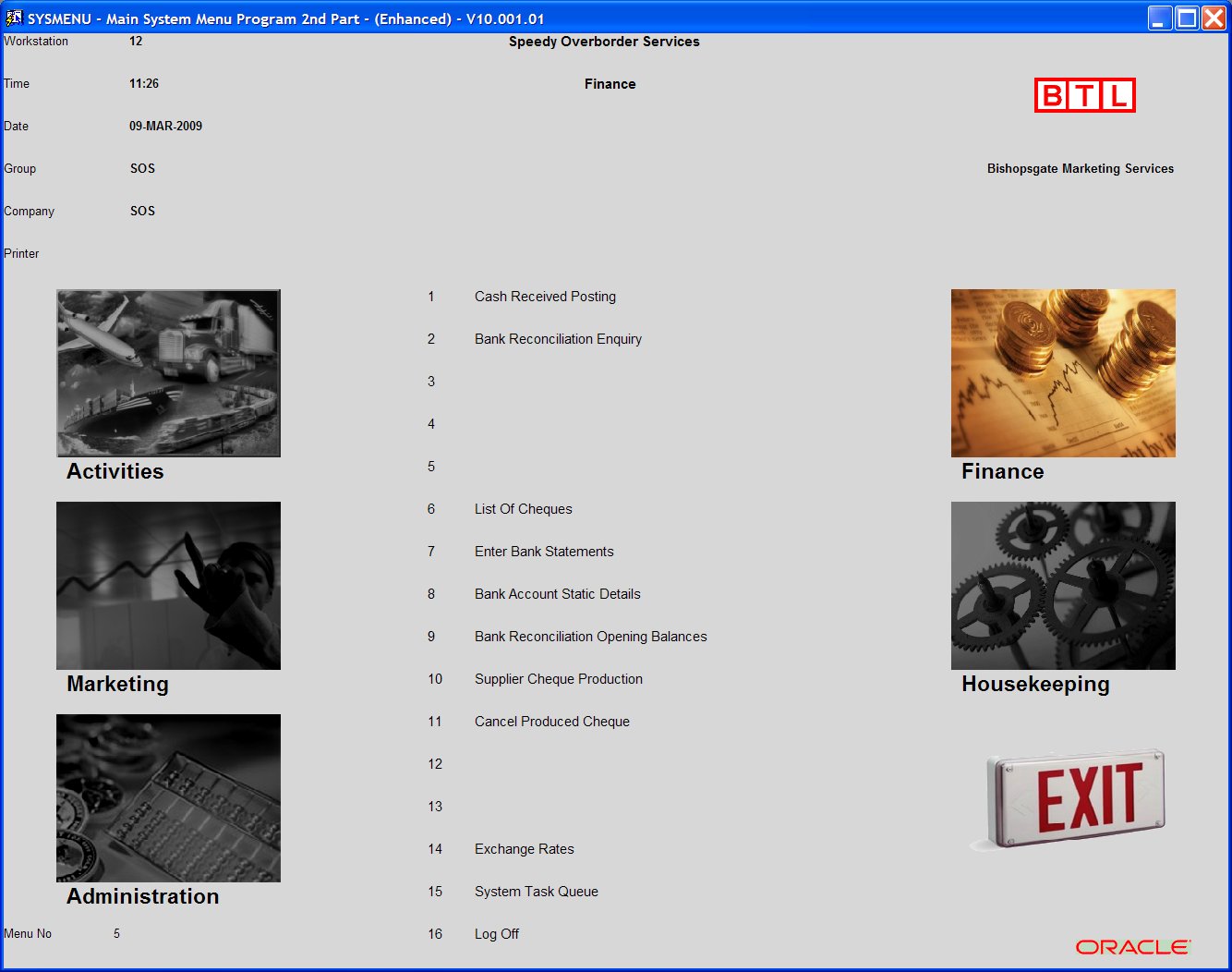Click the Finance heading at top
This screenshot has width=1232, height=972.
coord(610,84)
